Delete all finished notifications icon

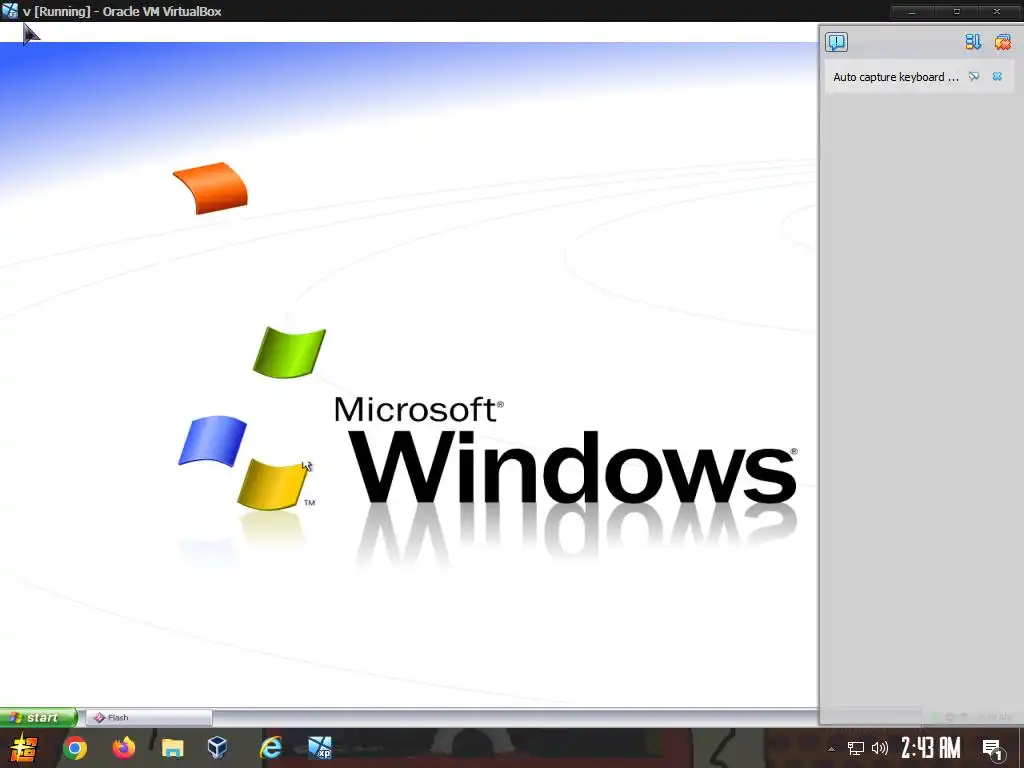[x=1002, y=42]
